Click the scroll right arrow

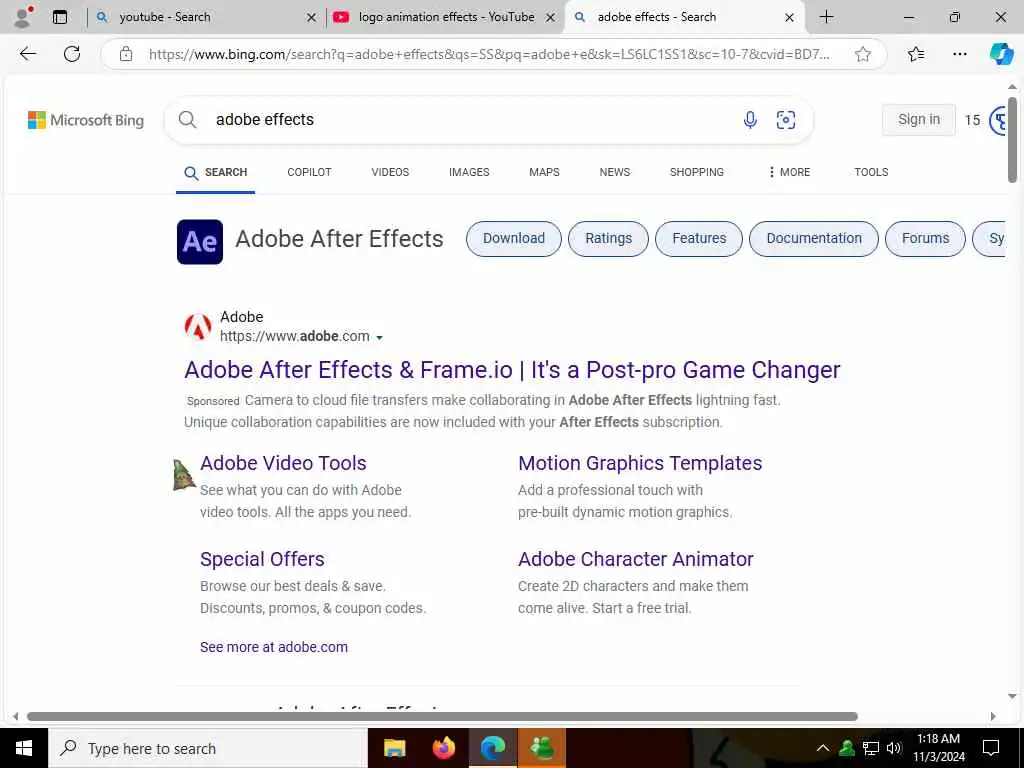[x=993, y=716]
